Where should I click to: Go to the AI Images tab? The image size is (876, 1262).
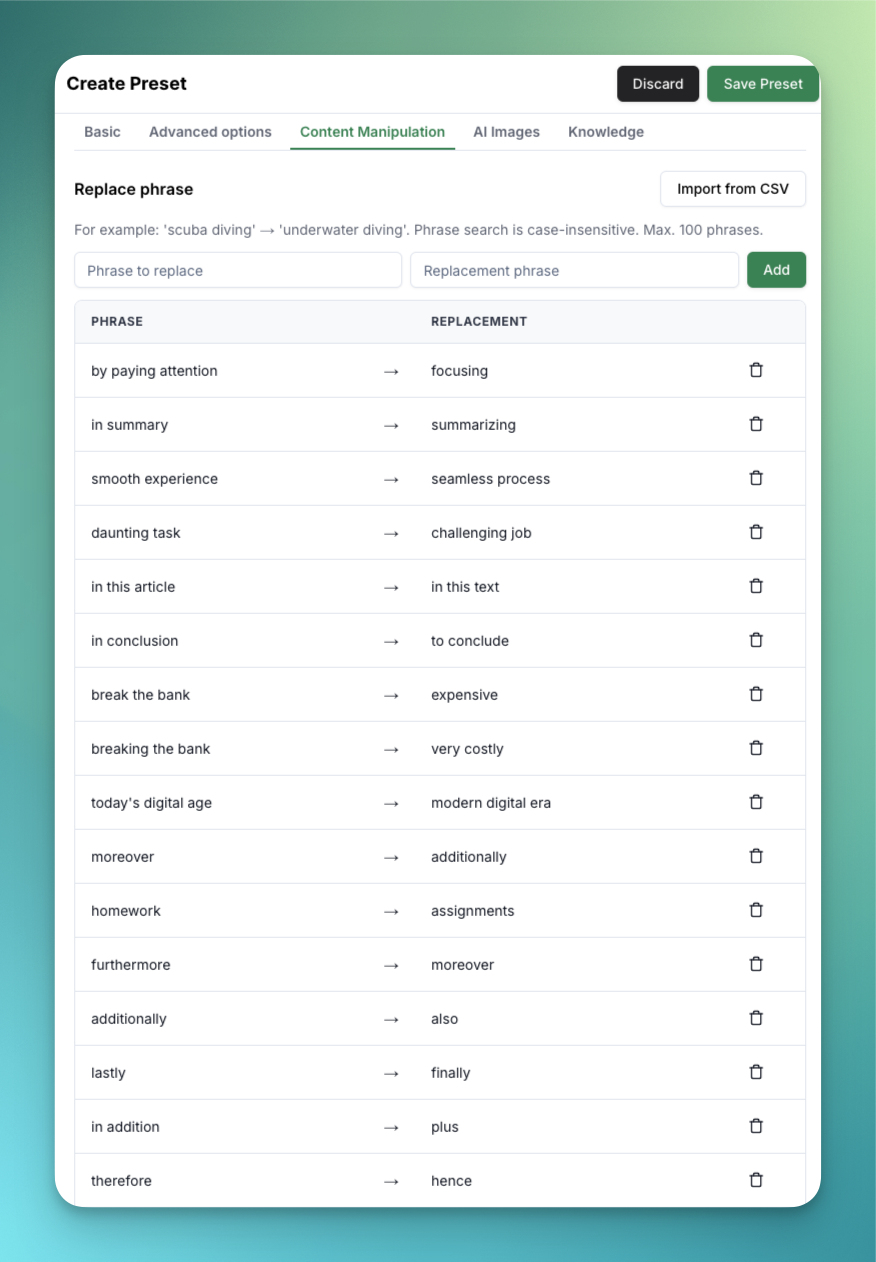506,132
